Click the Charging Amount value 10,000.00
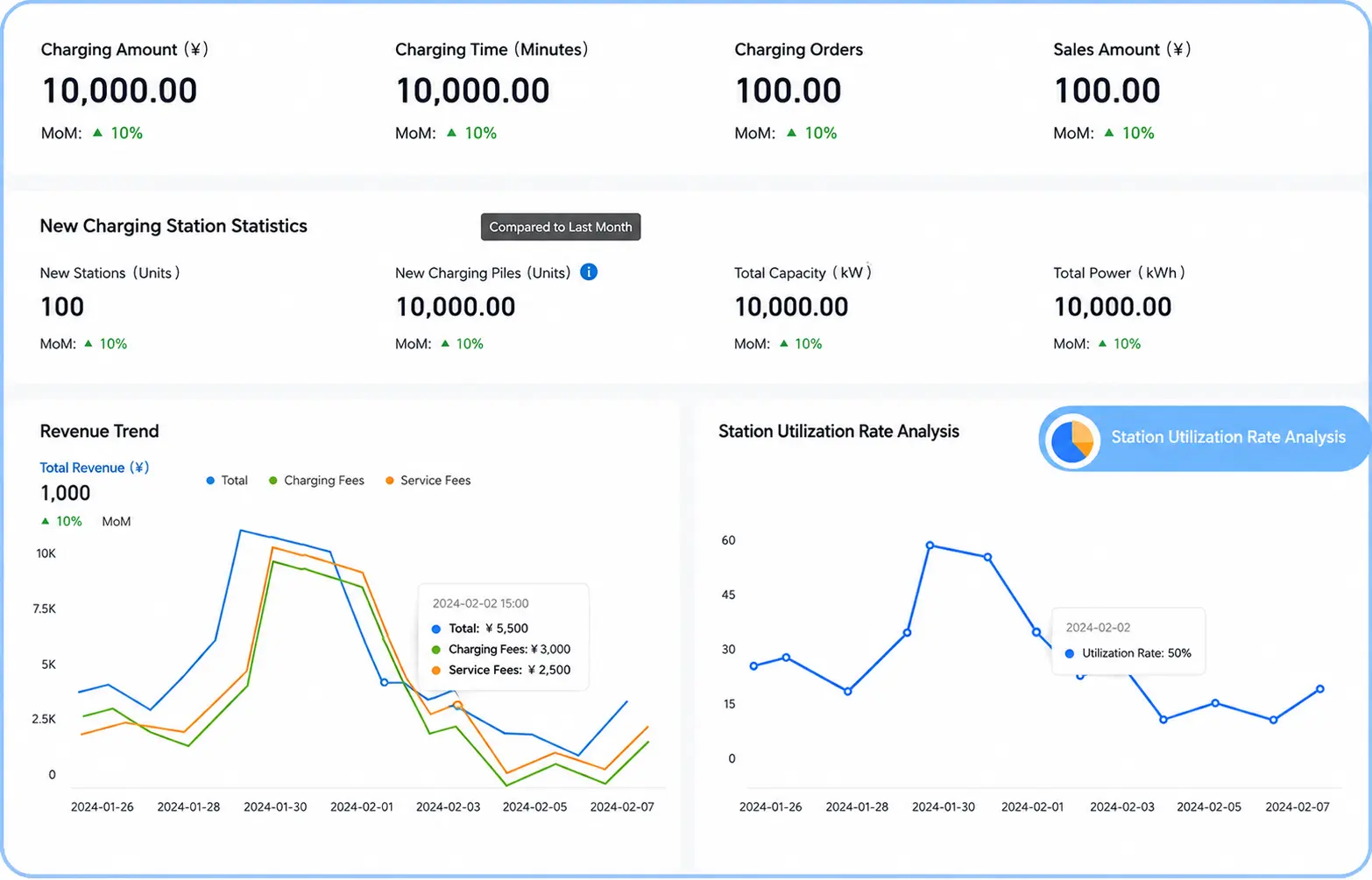This screenshot has width=1372, height=880. (x=120, y=90)
